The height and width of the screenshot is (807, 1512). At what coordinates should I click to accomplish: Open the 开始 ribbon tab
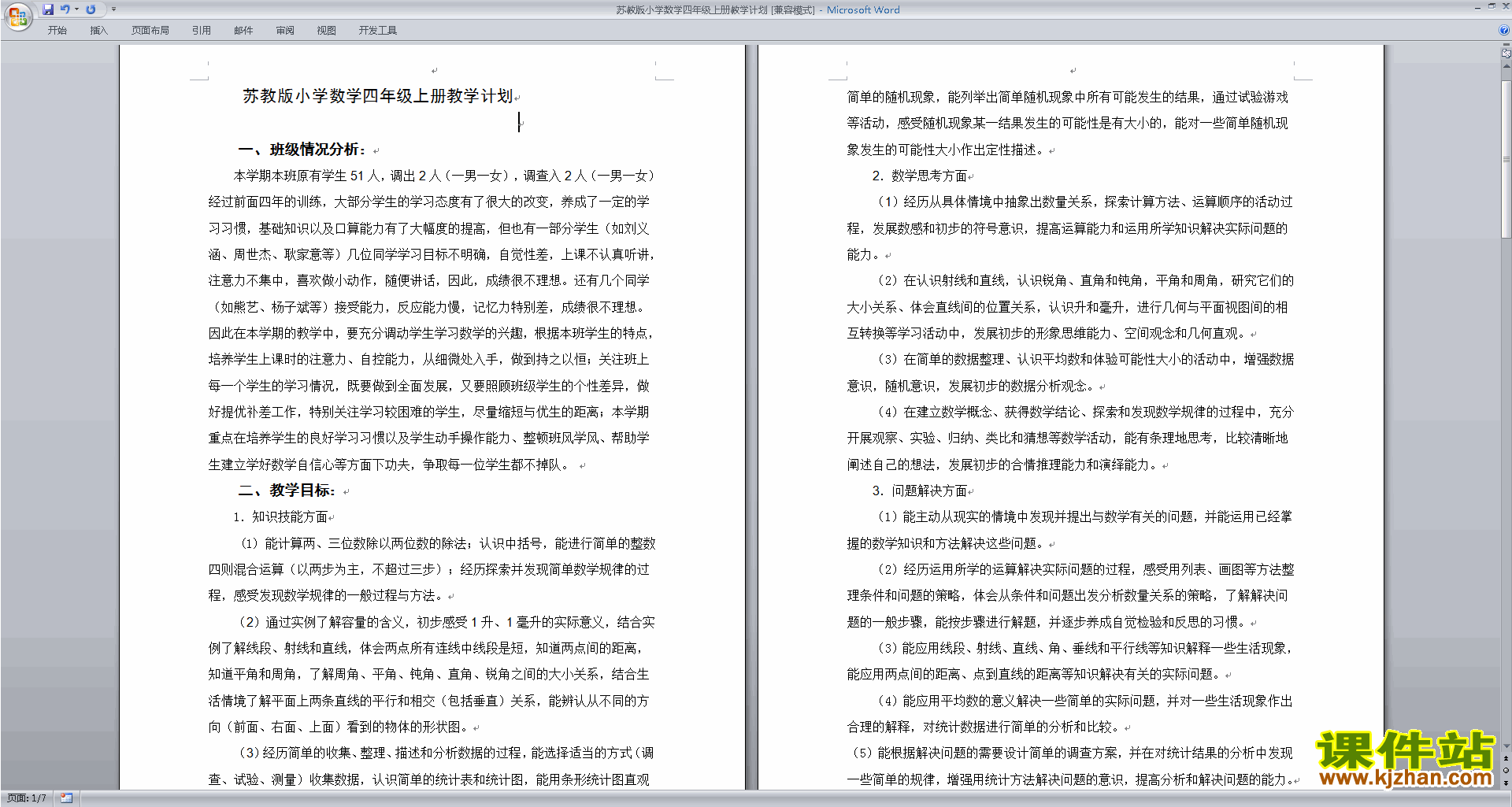pos(57,31)
